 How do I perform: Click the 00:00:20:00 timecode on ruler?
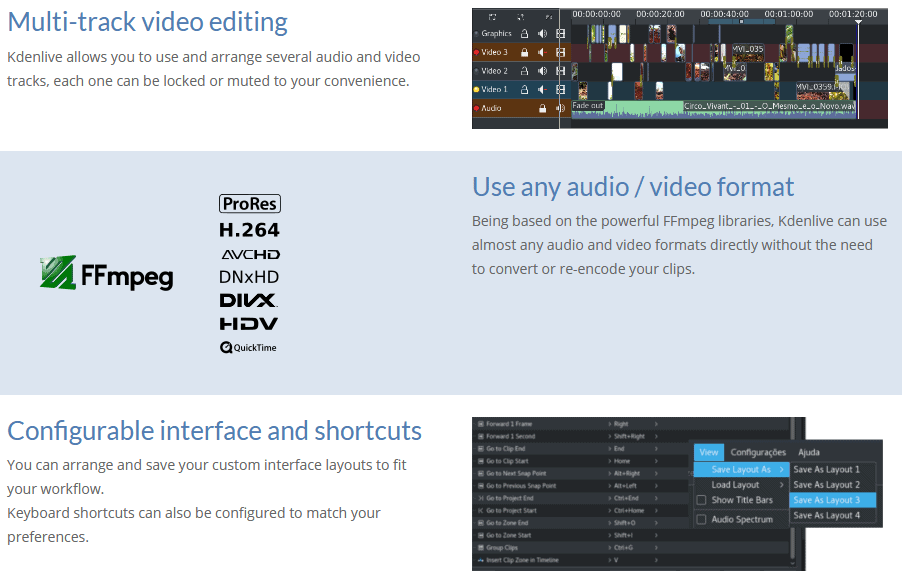point(660,14)
